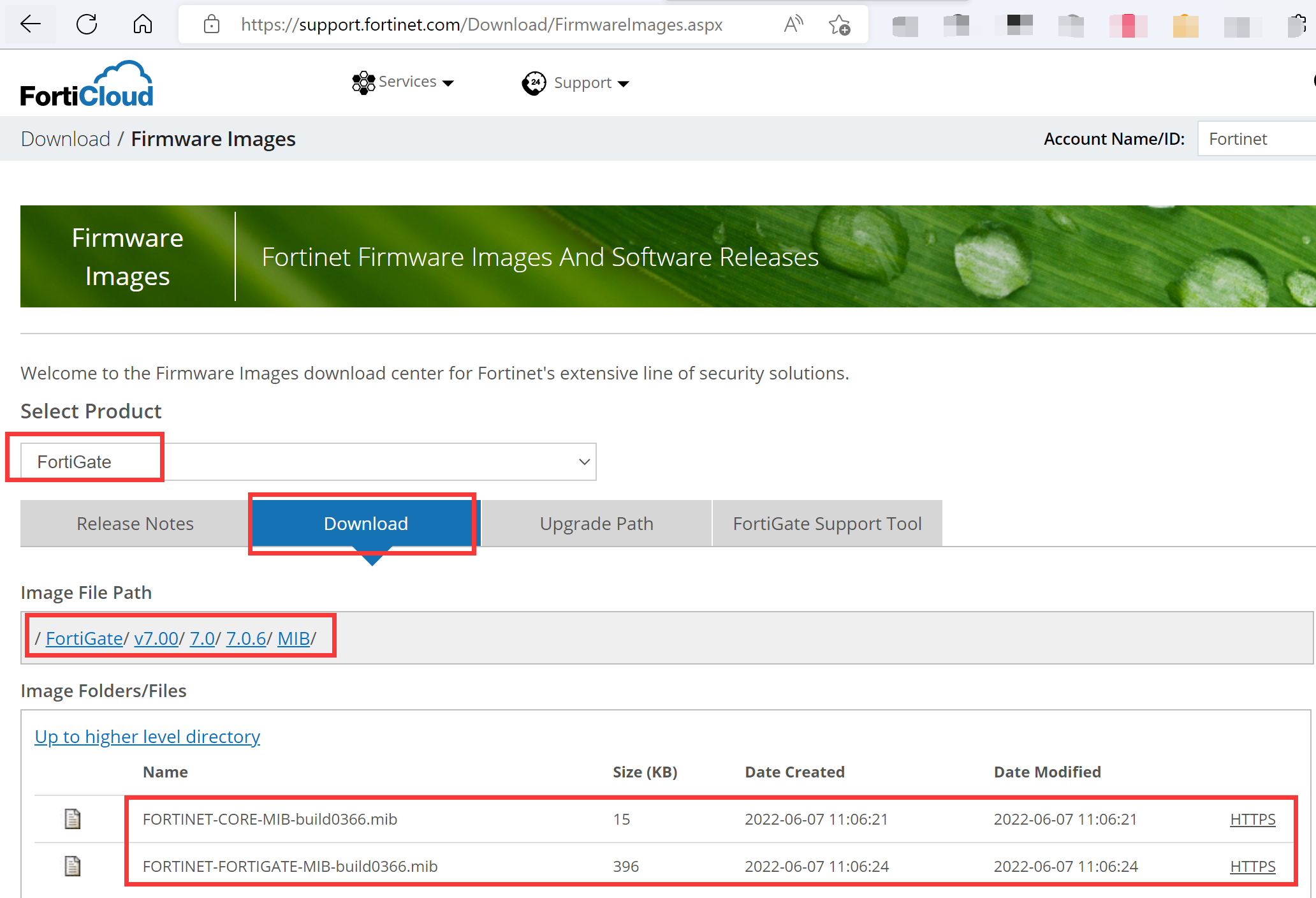The image size is (1316, 898).
Task: Click the FortiCloud logo
Action: 87,84
